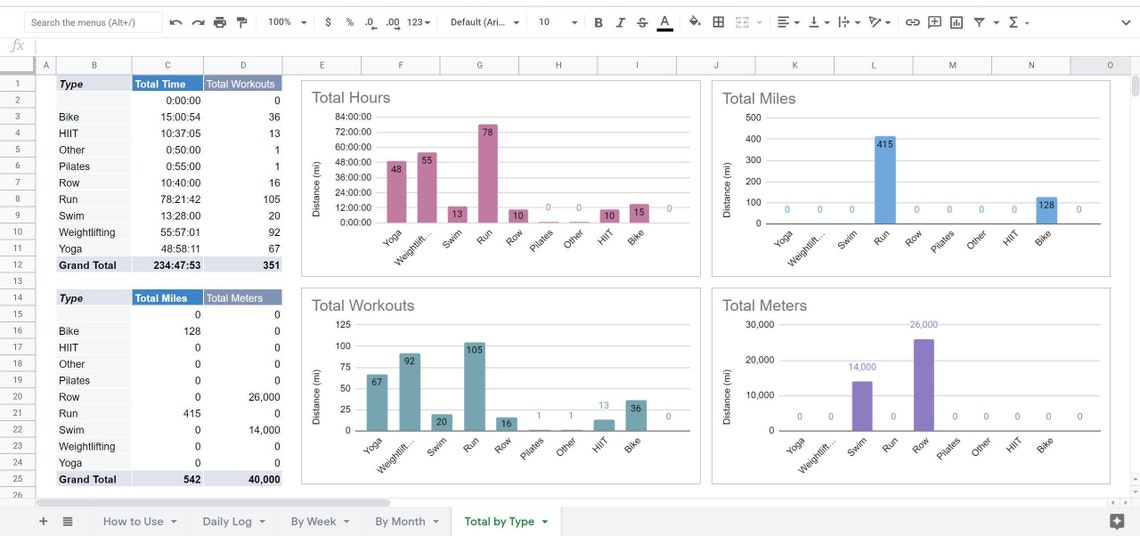The height and width of the screenshot is (536, 1140).
Task: Redo the last action
Action: point(198,23)
